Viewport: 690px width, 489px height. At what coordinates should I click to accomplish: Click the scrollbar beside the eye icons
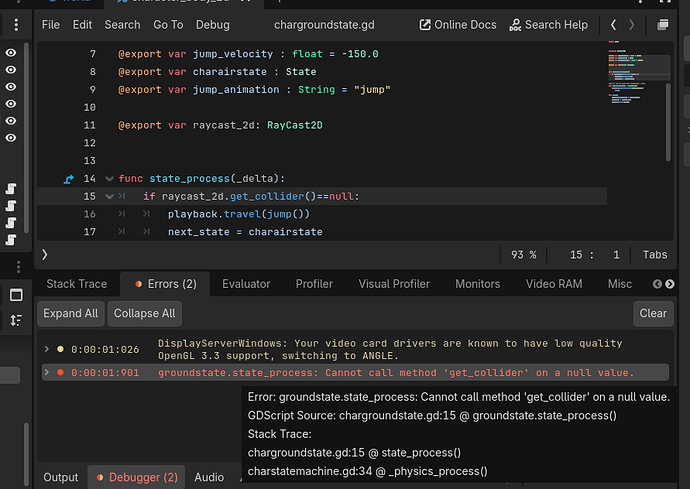tap(26, 137)
